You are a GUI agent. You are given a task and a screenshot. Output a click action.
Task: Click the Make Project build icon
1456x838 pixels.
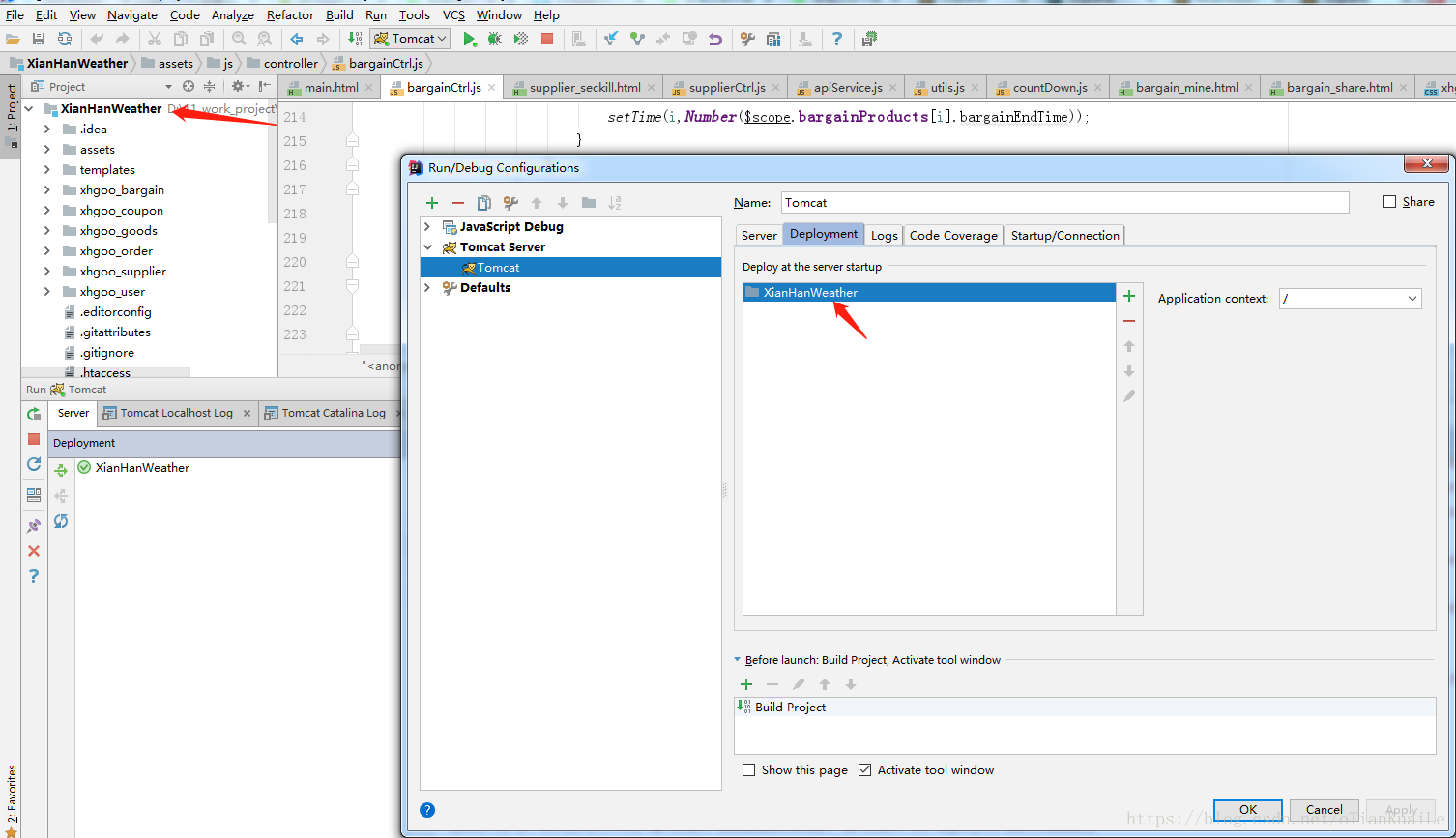coord(355,39)
